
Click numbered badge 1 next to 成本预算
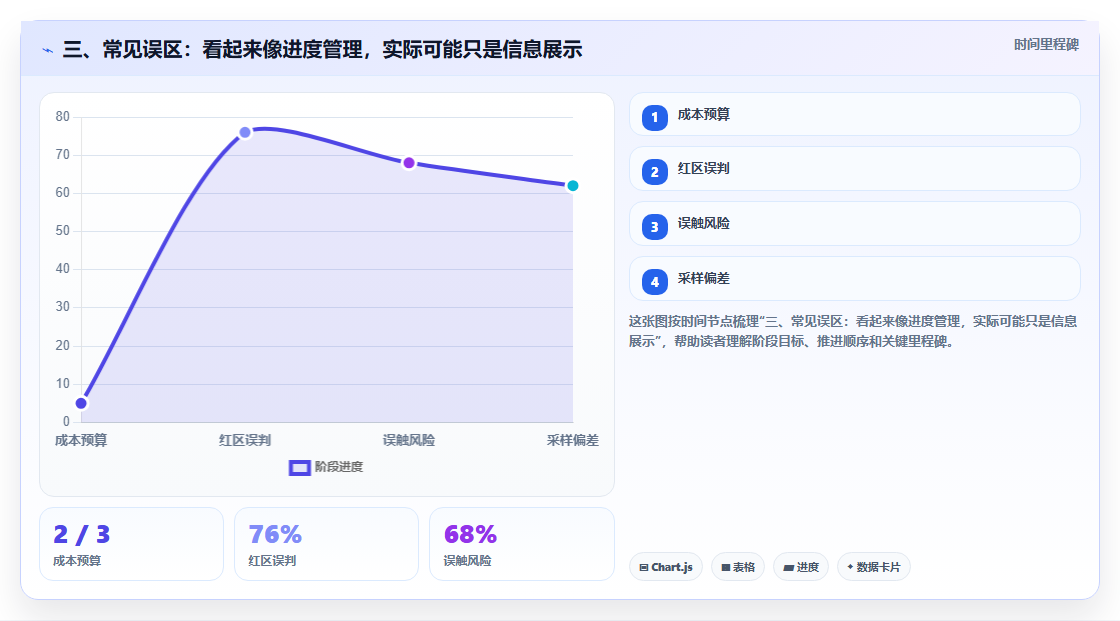654,117
